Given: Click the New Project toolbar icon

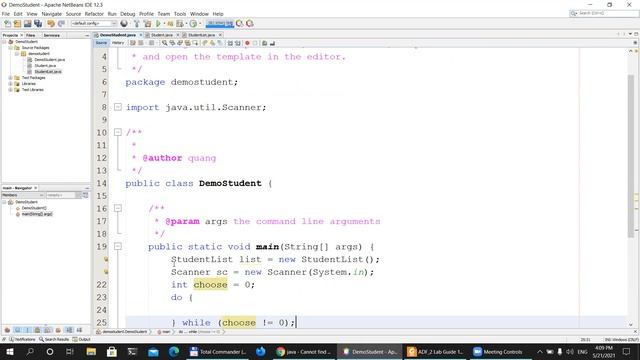Looking at the screenshot, I should (17, 24).
